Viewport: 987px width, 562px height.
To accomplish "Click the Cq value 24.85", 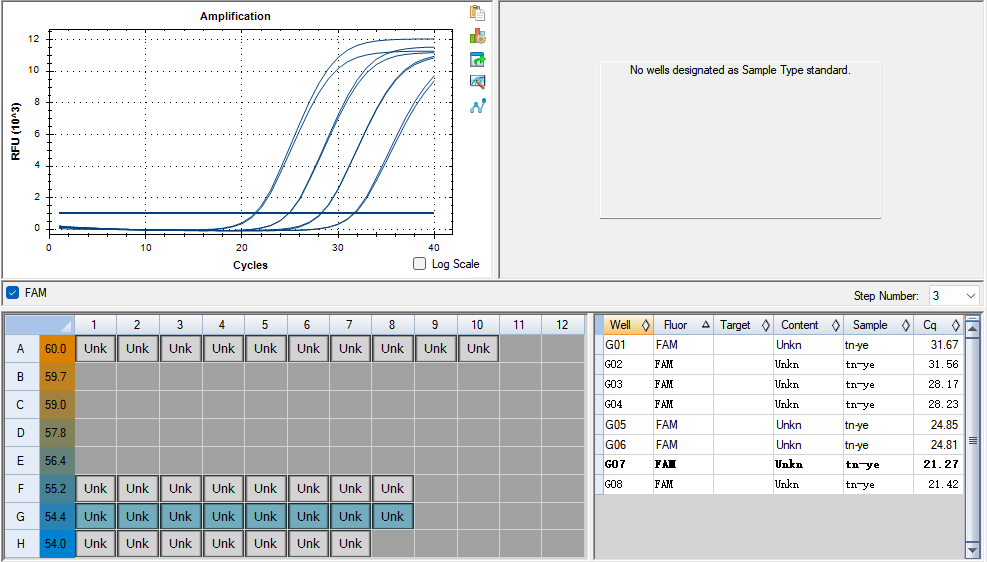I will click(x=944, y=425).
